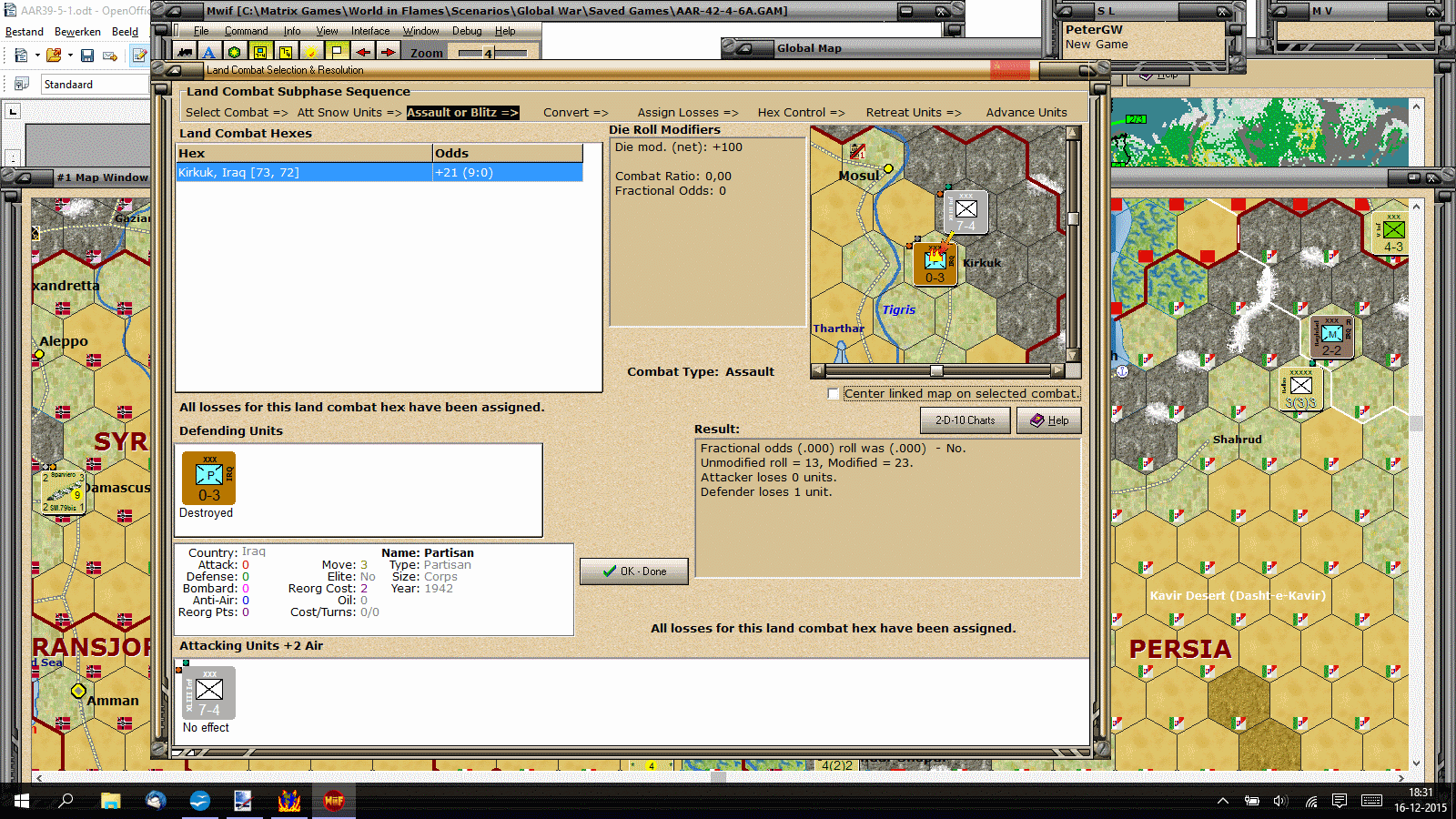The height and width of the screenshot is (819, 1456).
Task: Click the 7-4 attacking infantry unit counter
Action: (x=209, y=693)
